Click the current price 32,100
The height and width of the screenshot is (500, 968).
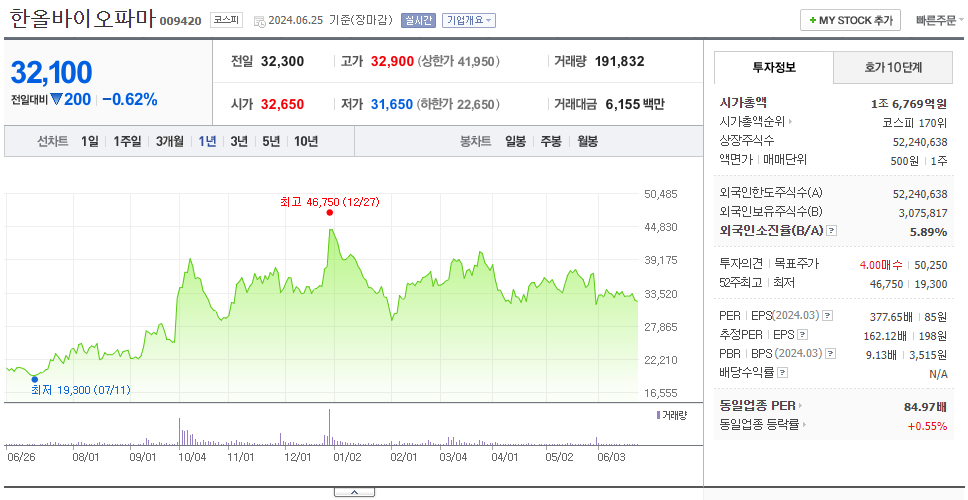pos(51,73)
